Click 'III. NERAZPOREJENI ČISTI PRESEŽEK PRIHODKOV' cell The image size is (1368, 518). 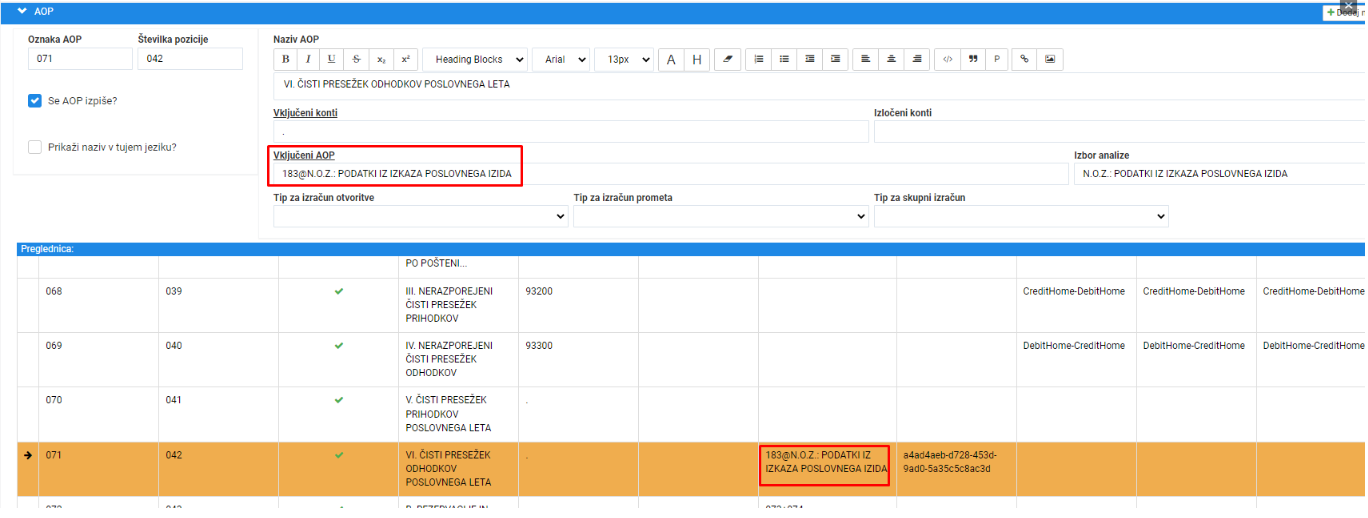(x=458, y=305)
